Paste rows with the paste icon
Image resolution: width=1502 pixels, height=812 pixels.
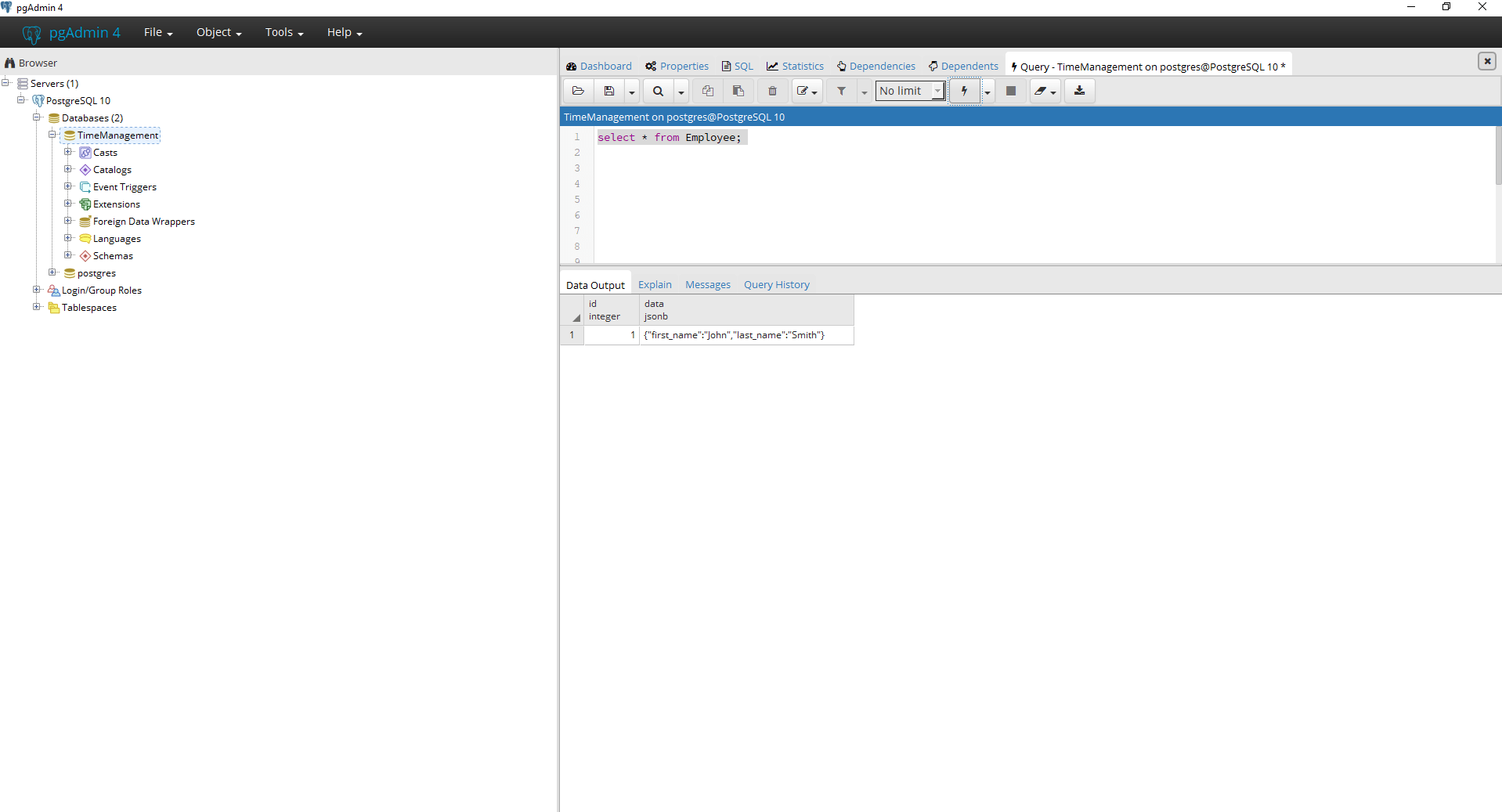click(x=738, y=90)
